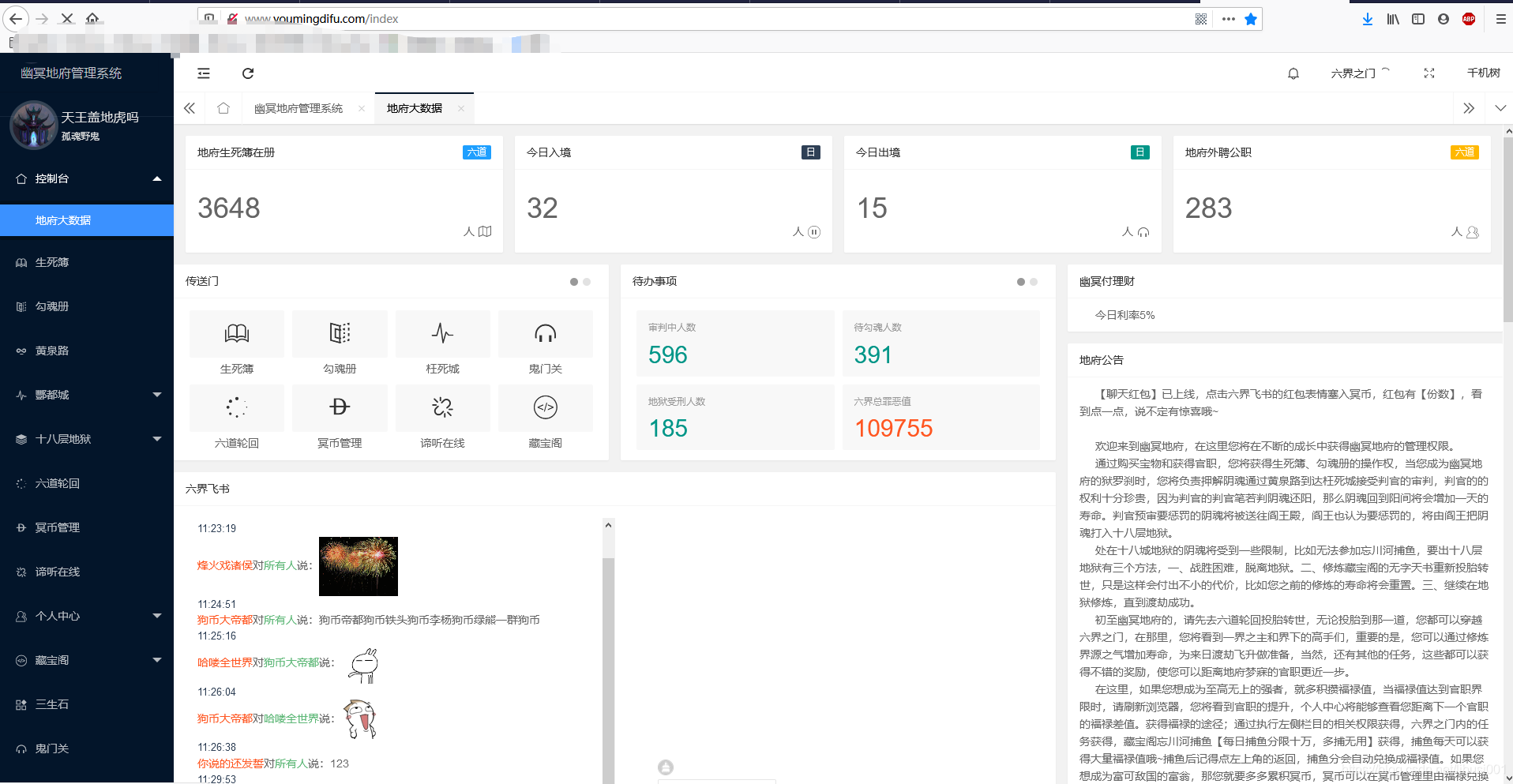Image resolution: width=1513 pixels, height=784 pixels.
Task: Switch to 地府大数据 tab
Action: (x=415, y=108)
